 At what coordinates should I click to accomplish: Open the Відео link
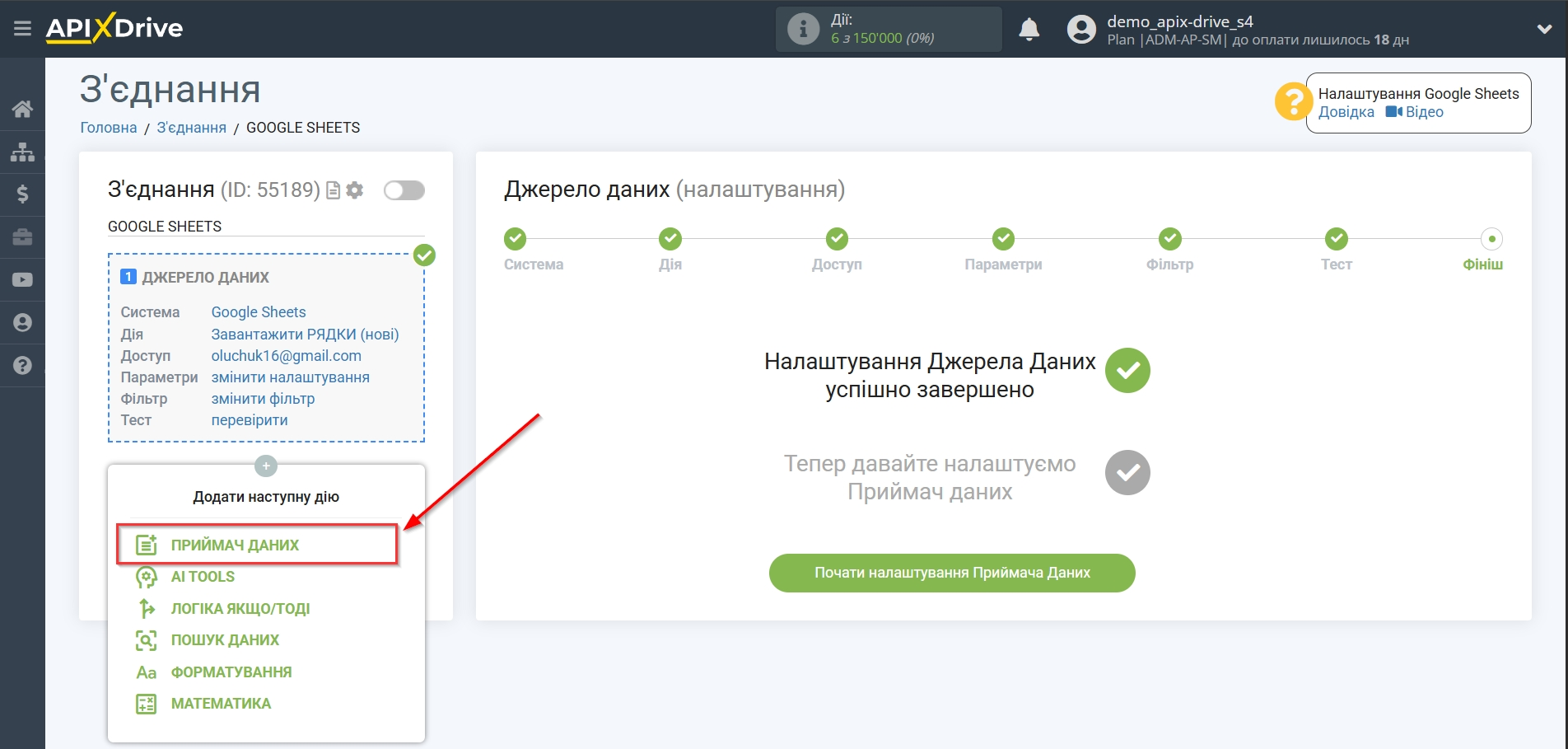coord(1415,112)
